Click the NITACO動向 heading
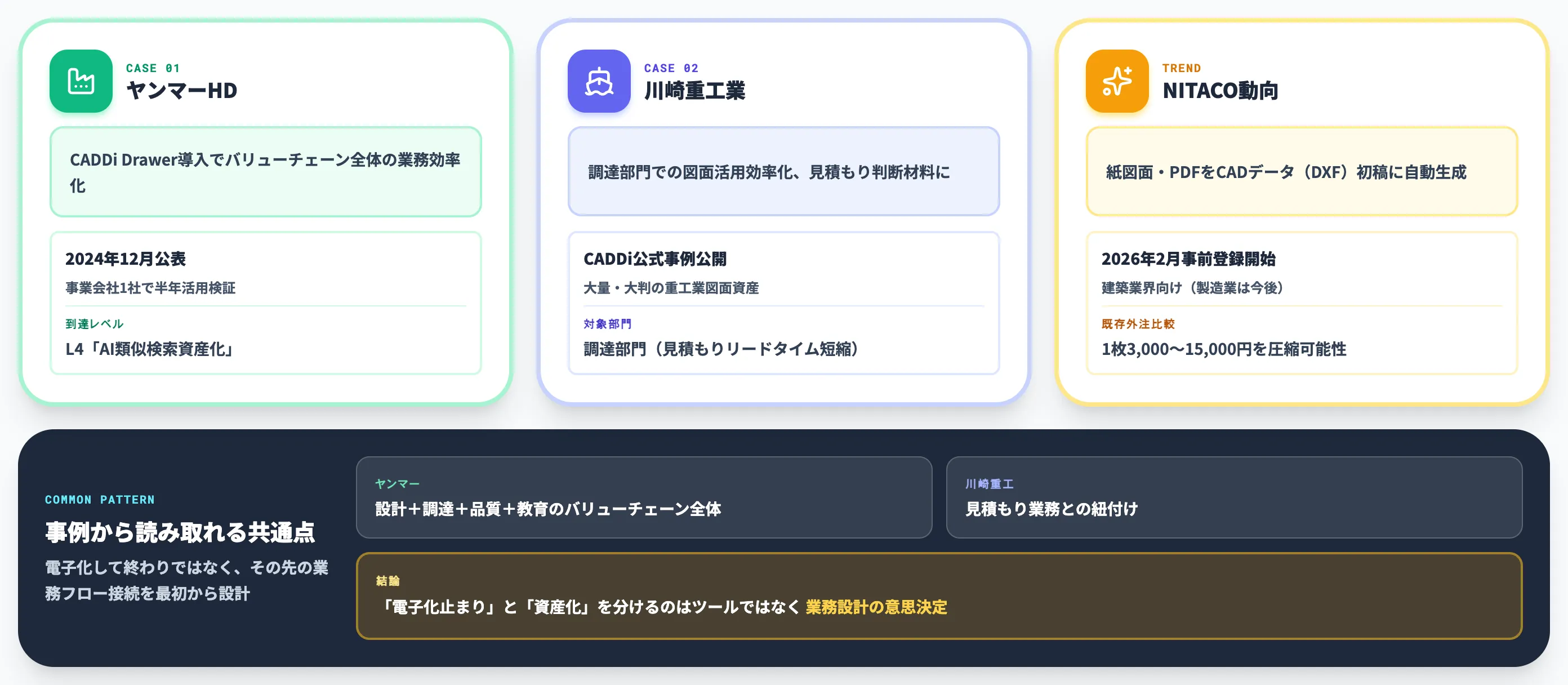Viewport: 1568px width, 685px height. click(1220, 91)
